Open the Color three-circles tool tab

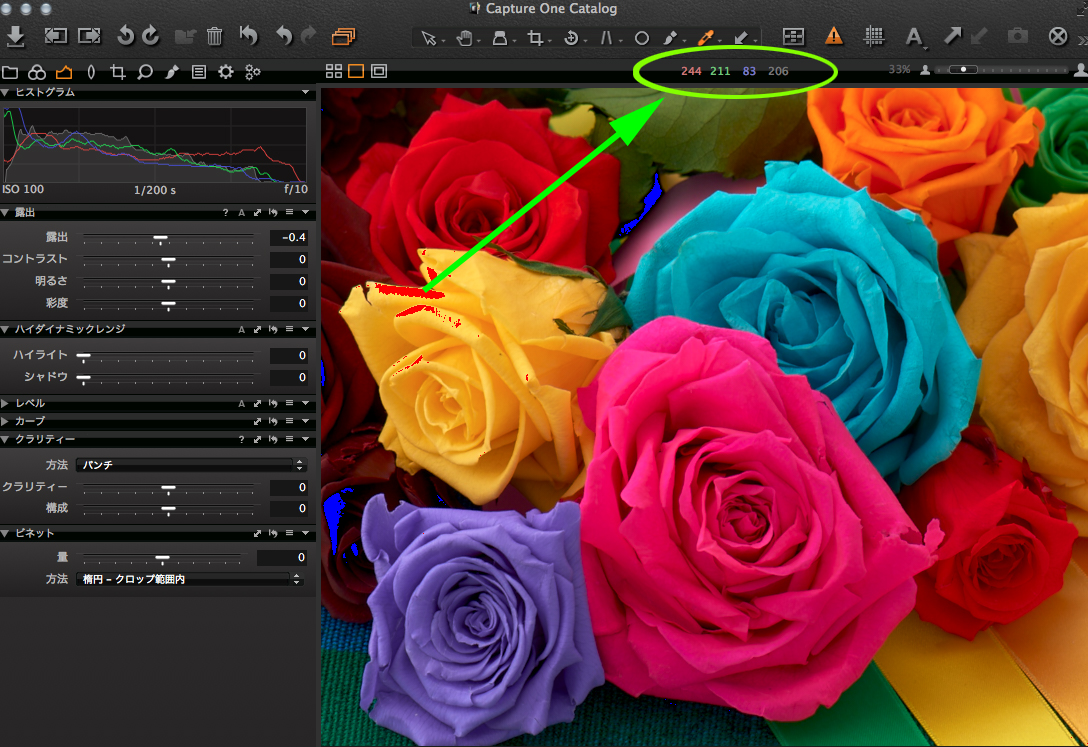[x=37, y=72]
